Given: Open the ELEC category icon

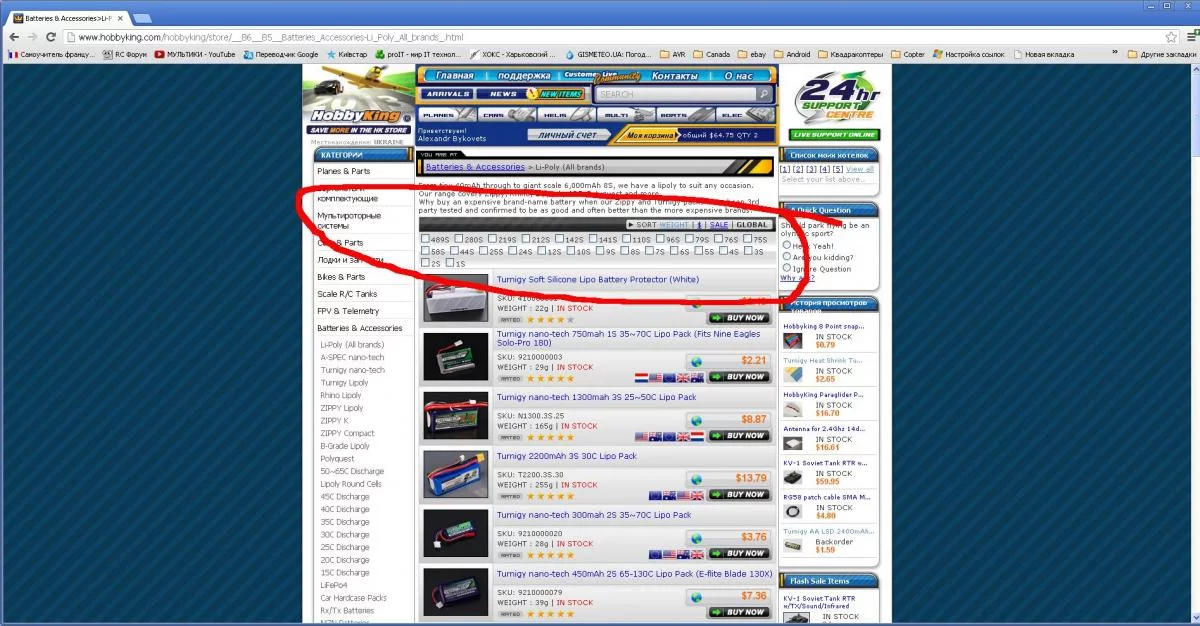Looking at the screenshot, I should (x=744, y=115).
